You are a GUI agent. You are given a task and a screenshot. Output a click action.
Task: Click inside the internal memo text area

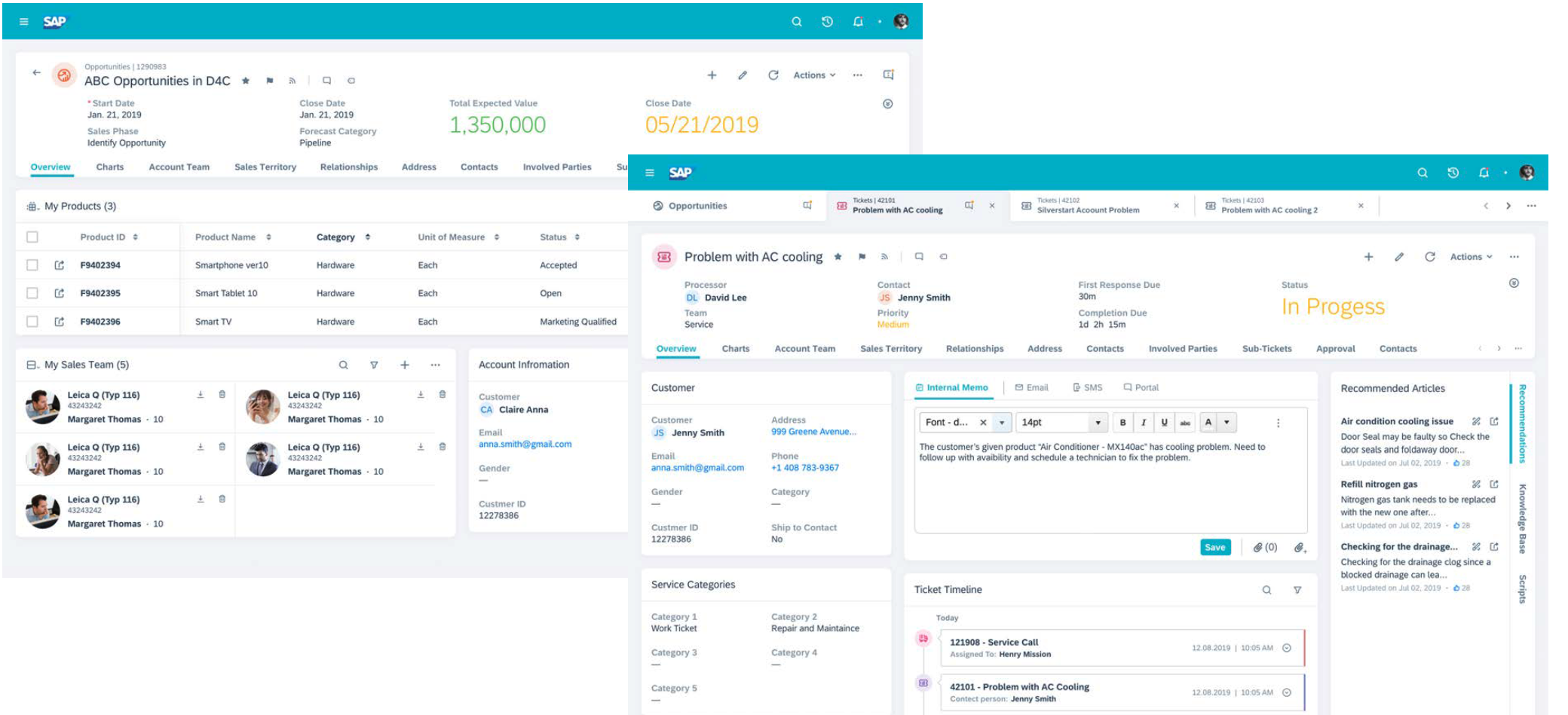point(1110,490)
